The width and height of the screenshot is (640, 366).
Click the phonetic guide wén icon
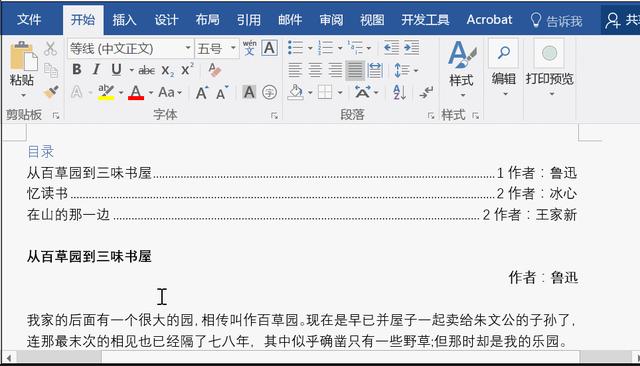[249, 48]
